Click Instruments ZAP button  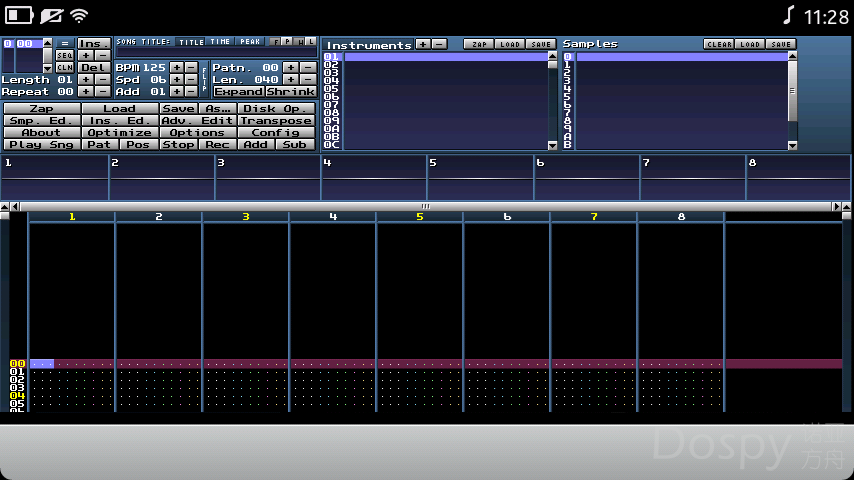pyautogui.click(x=479, y=44)
